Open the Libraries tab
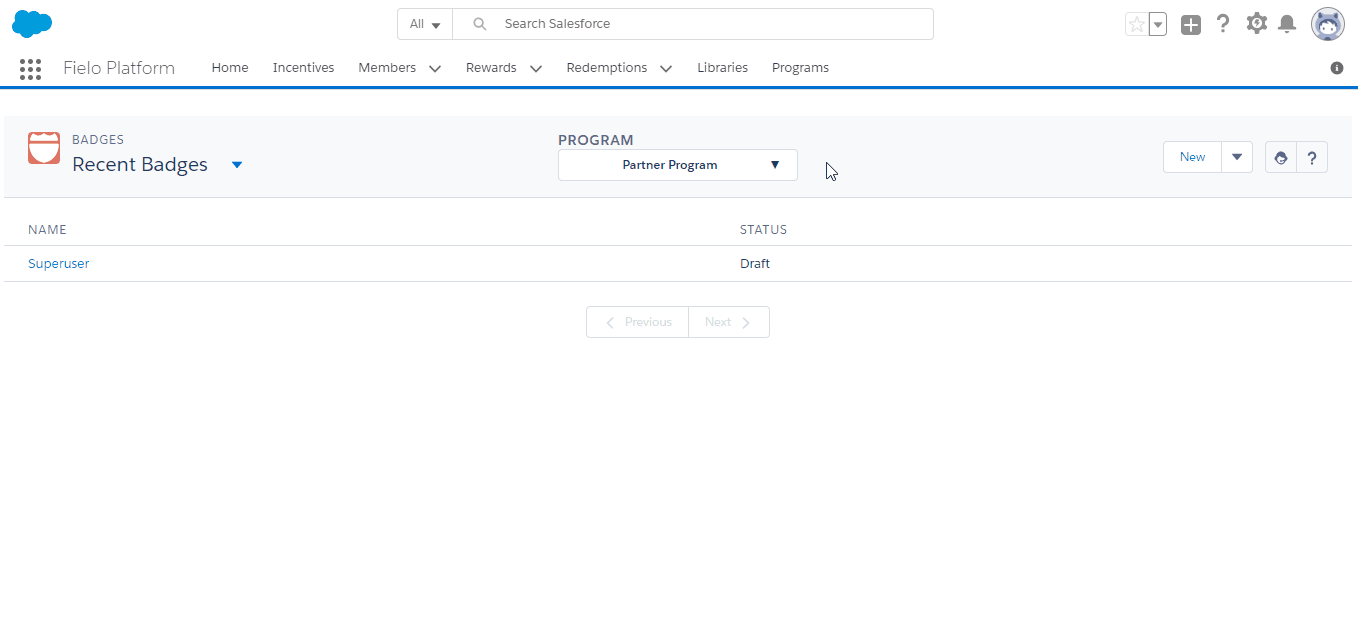The height and width of the screenshot is (627, 1358). [x=722, y=68]
